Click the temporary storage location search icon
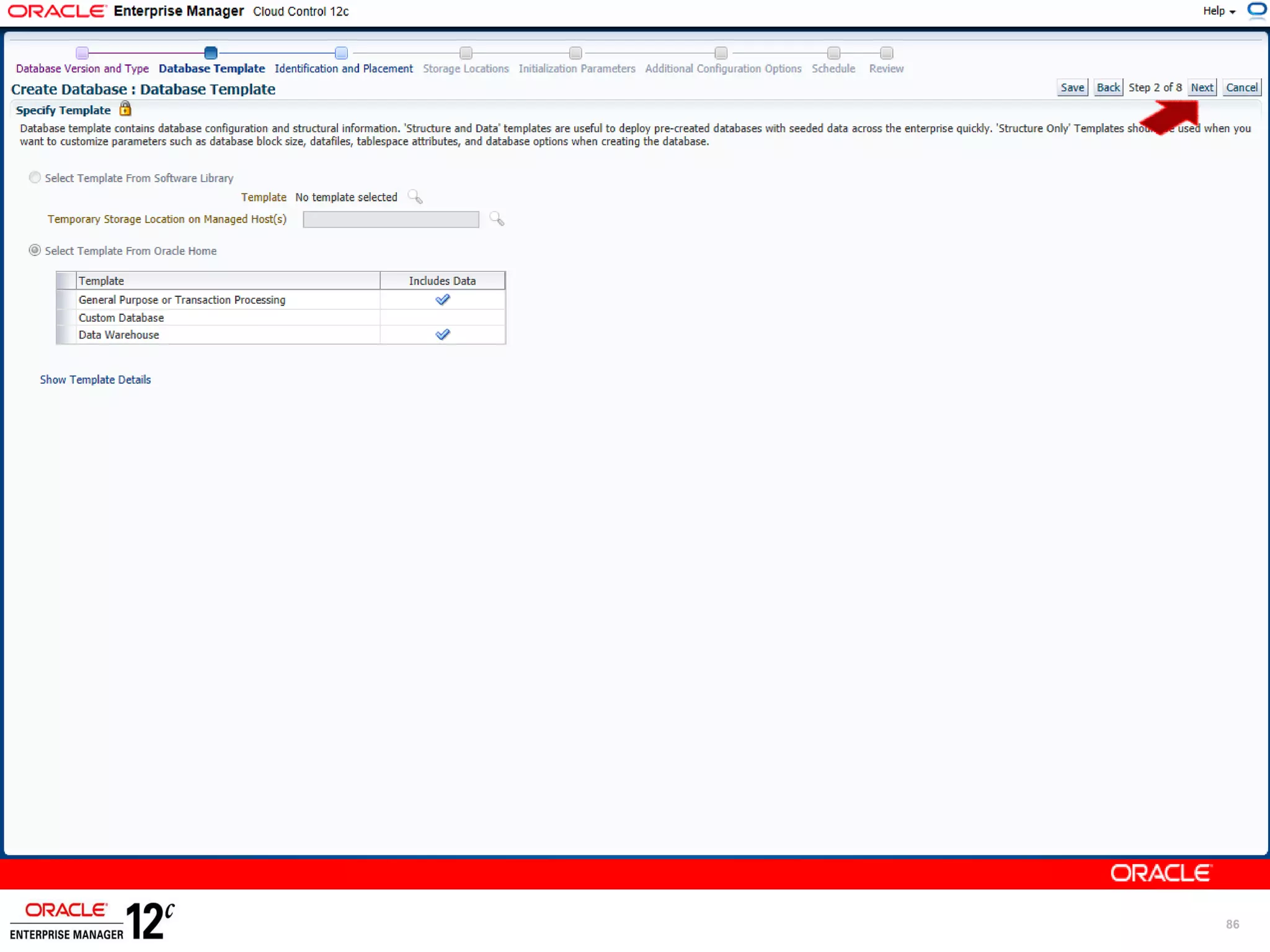1270x952 pixels. 497,219
